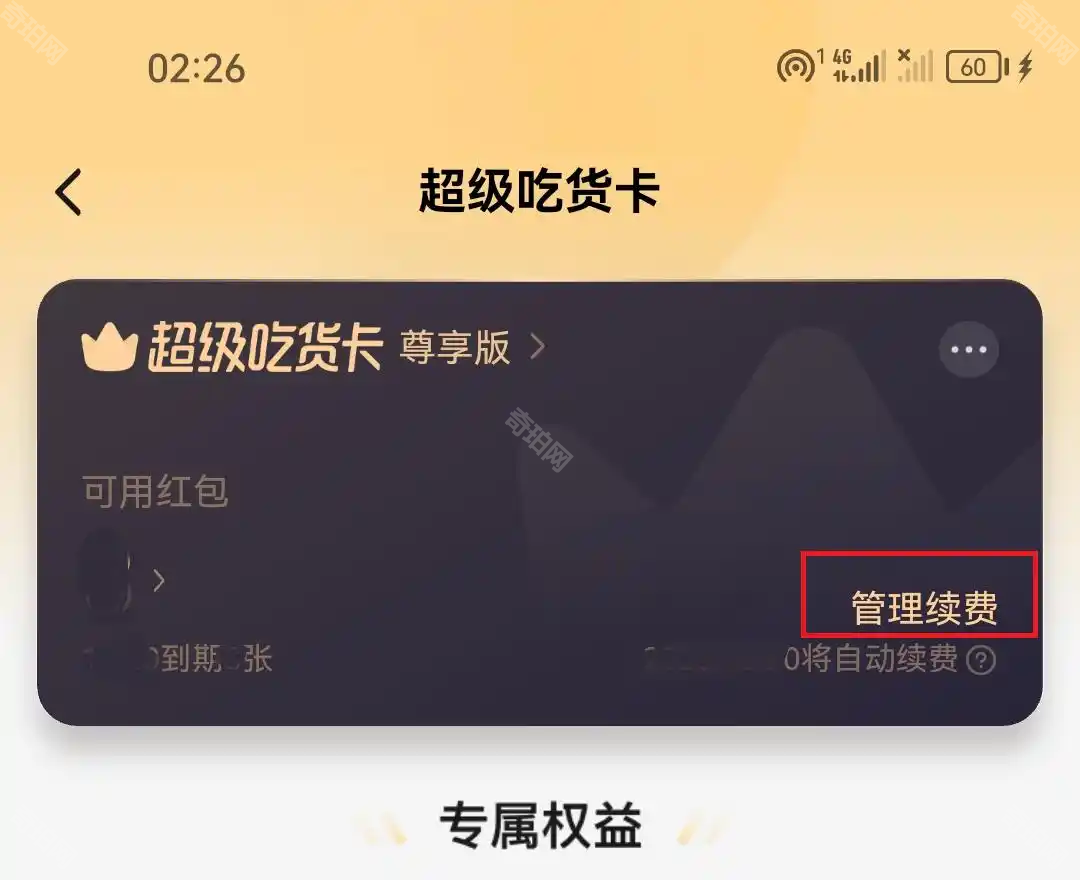
Task: Tap the 超级吃货卡 card logo text
Action: click(265, 347)
